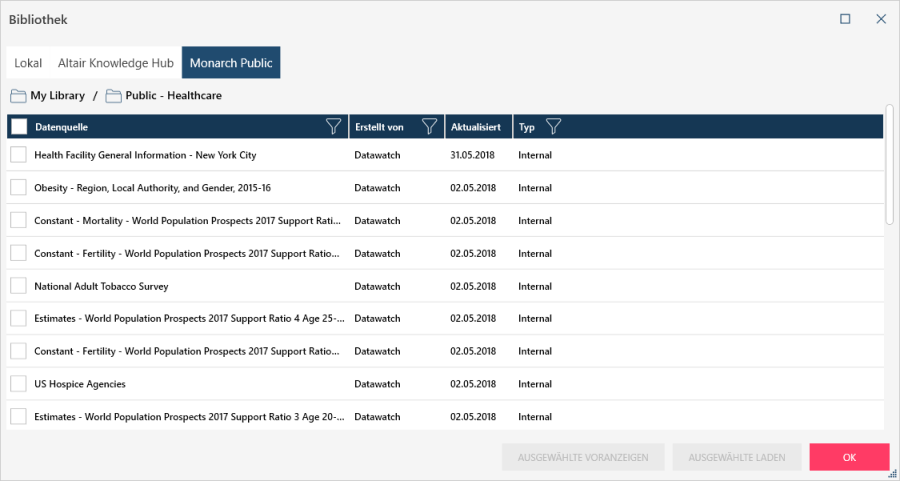This screenshot has height=481, width=900.
Task: Click the Typ column filter icon
Action: [x=552, y=127]
